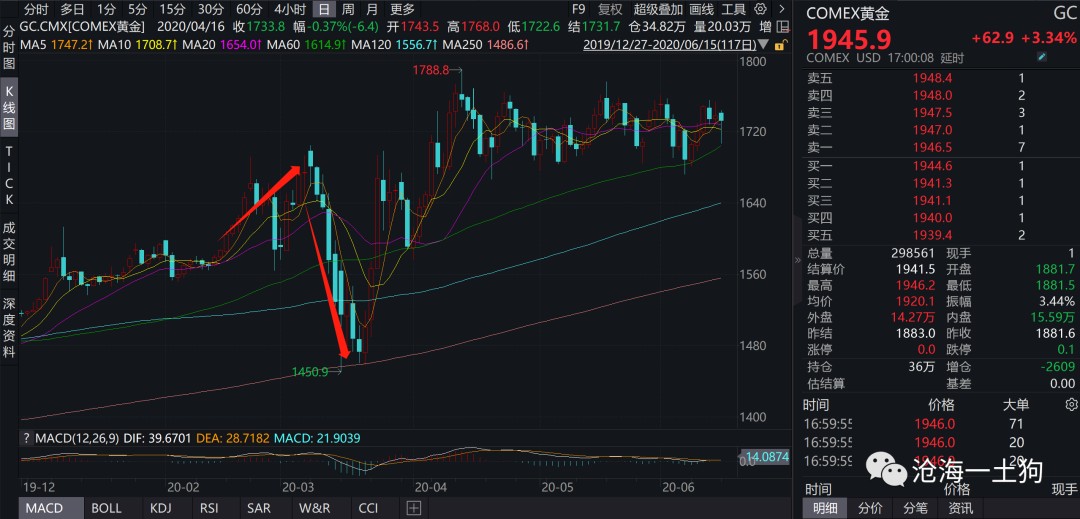Open 成交明细 in left sidebar
The image size is (1080, 519).
(x=9, y=251)
